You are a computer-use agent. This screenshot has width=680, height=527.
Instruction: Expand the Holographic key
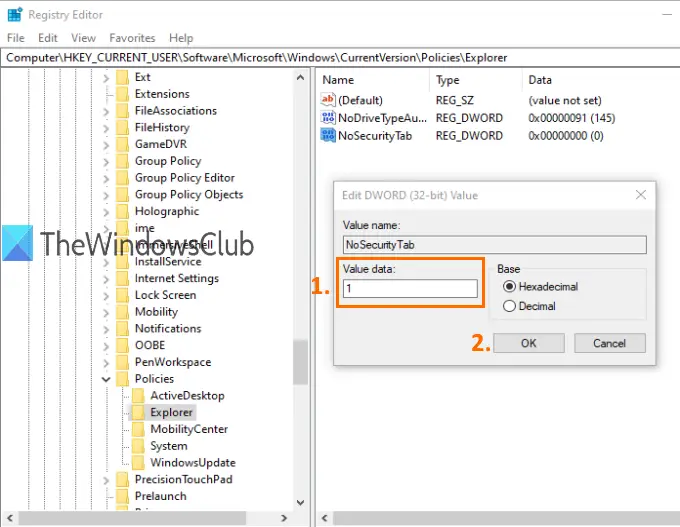pos(106,212)
